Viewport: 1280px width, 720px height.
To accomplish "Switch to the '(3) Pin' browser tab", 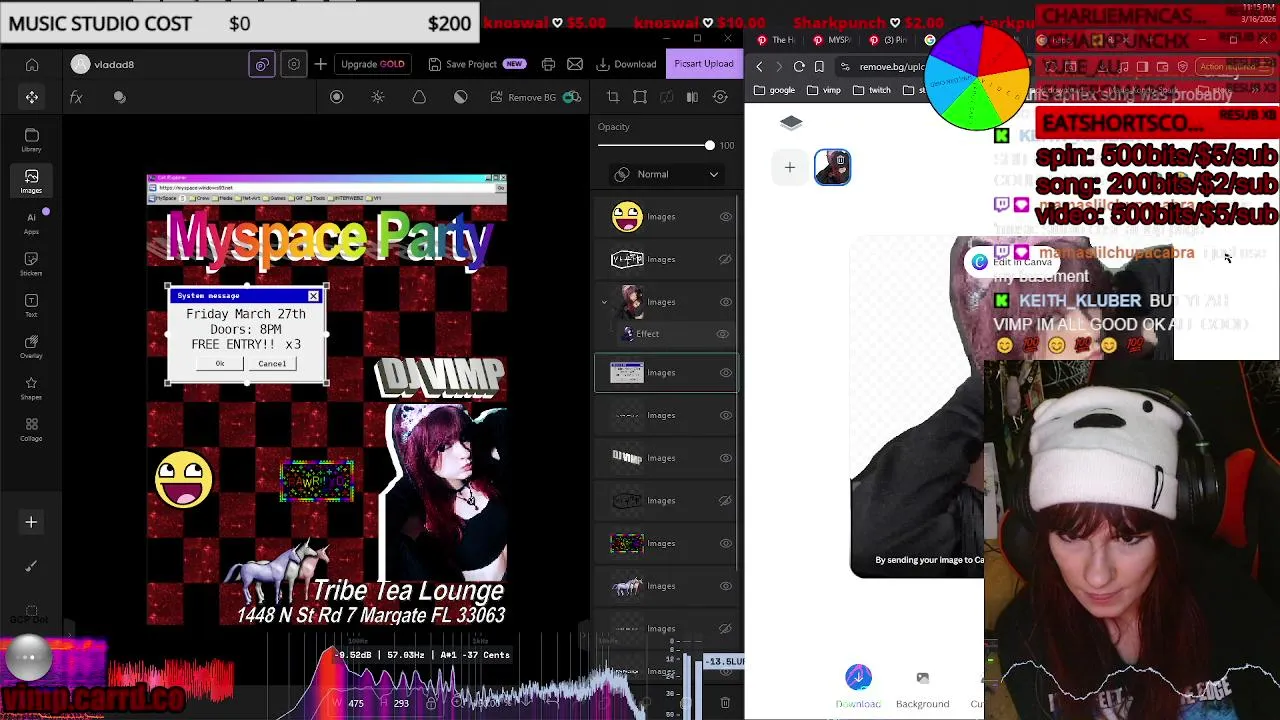I will [887, 40].
